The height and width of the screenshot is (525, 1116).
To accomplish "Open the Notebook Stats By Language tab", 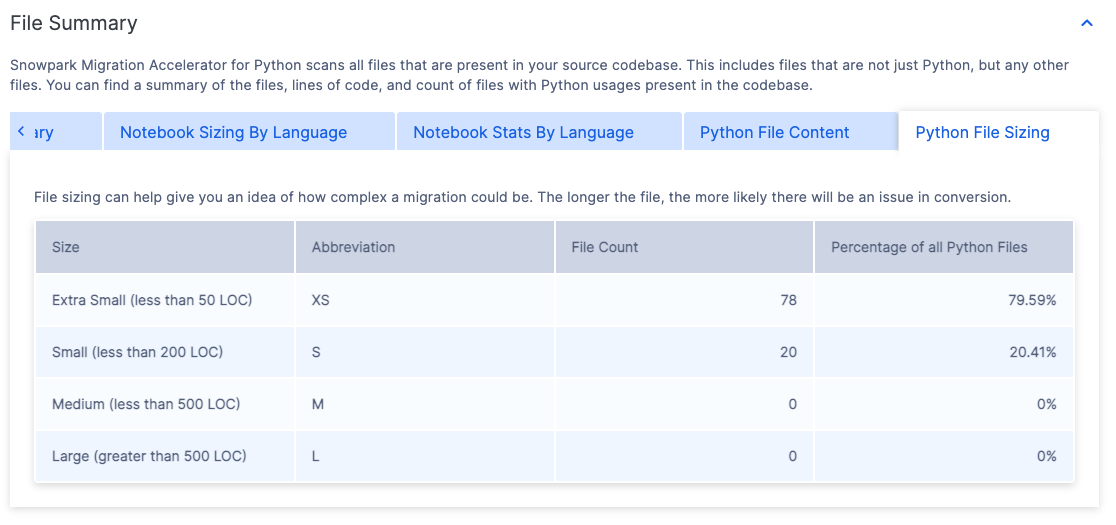I will [x=523, y=132].
